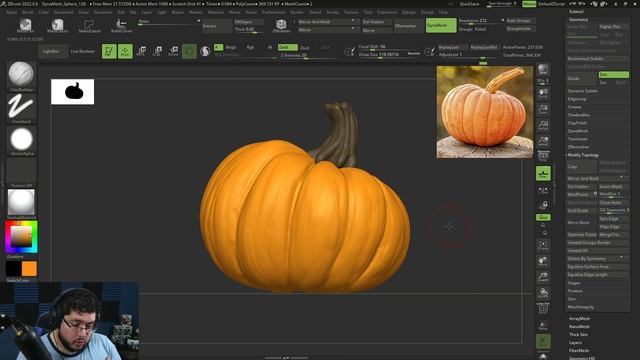Select the SelectLasso brush icon
Screen dimensions: 640x360
pos(89,26)
